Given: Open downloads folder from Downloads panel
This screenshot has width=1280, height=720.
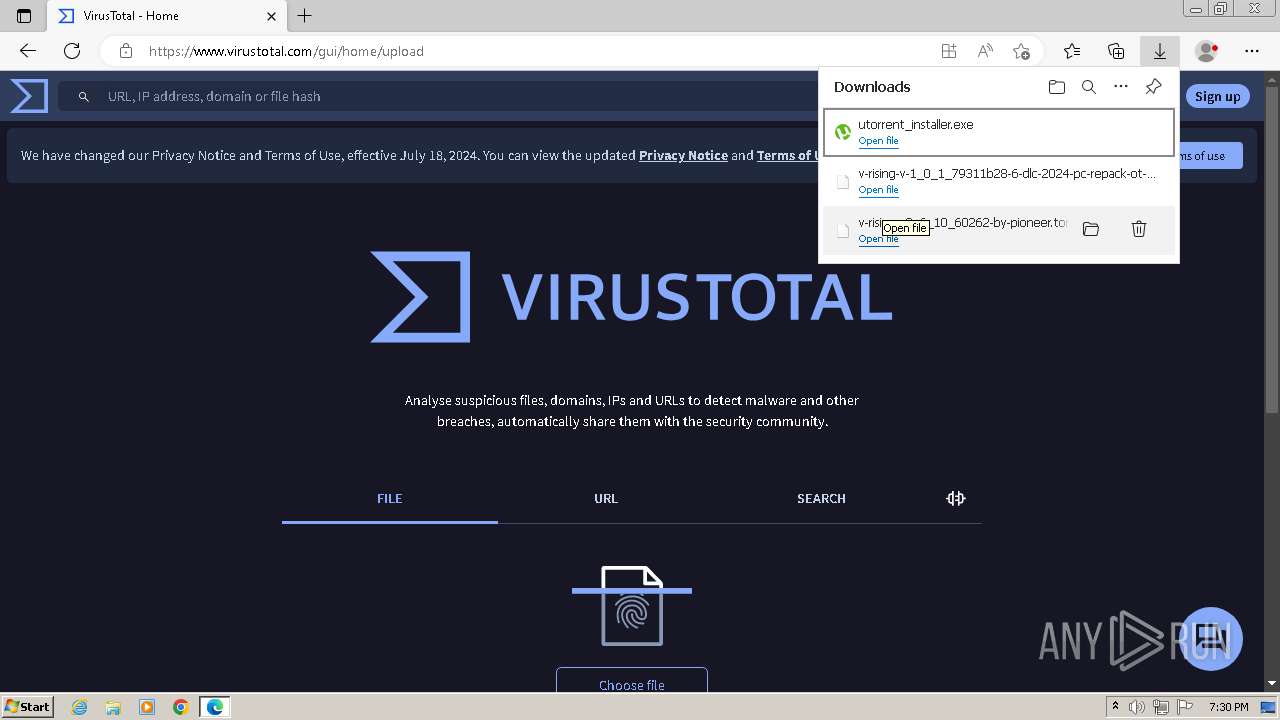Looking at the screenshot, I should [1057, 87].
